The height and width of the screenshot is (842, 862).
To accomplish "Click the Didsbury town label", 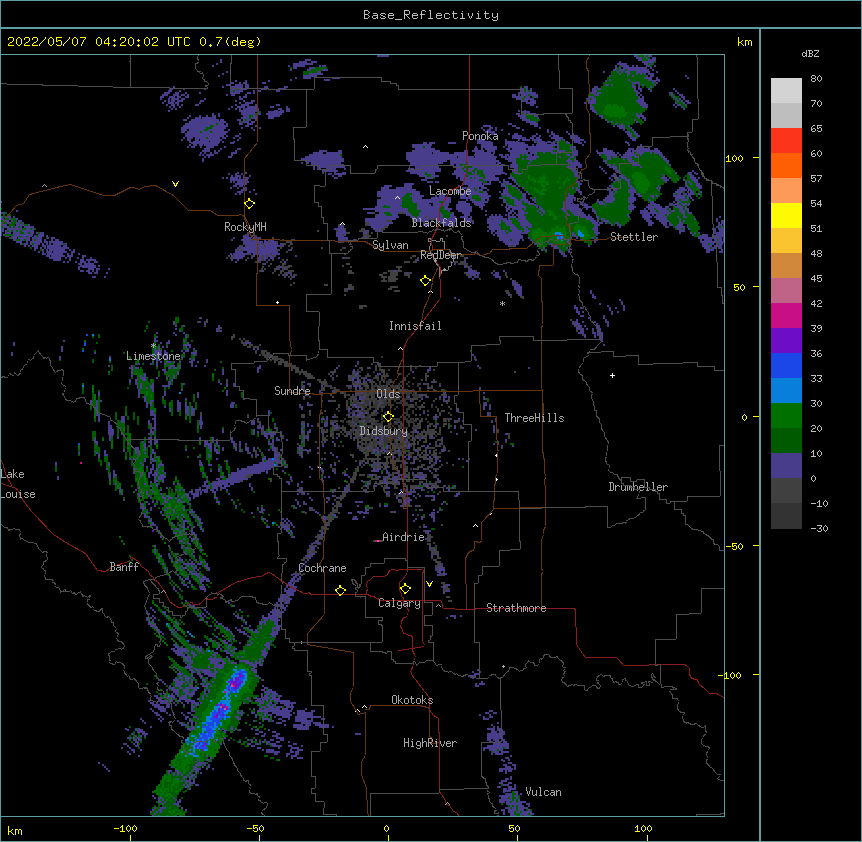I will pos(384,431).
